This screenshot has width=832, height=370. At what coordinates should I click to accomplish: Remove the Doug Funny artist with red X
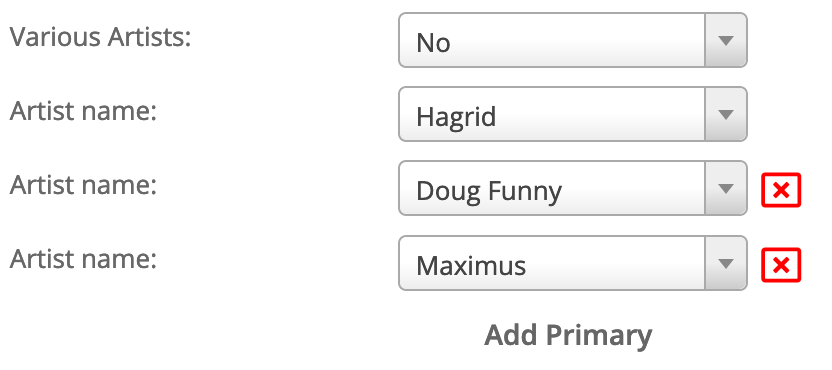pos(781,190)
